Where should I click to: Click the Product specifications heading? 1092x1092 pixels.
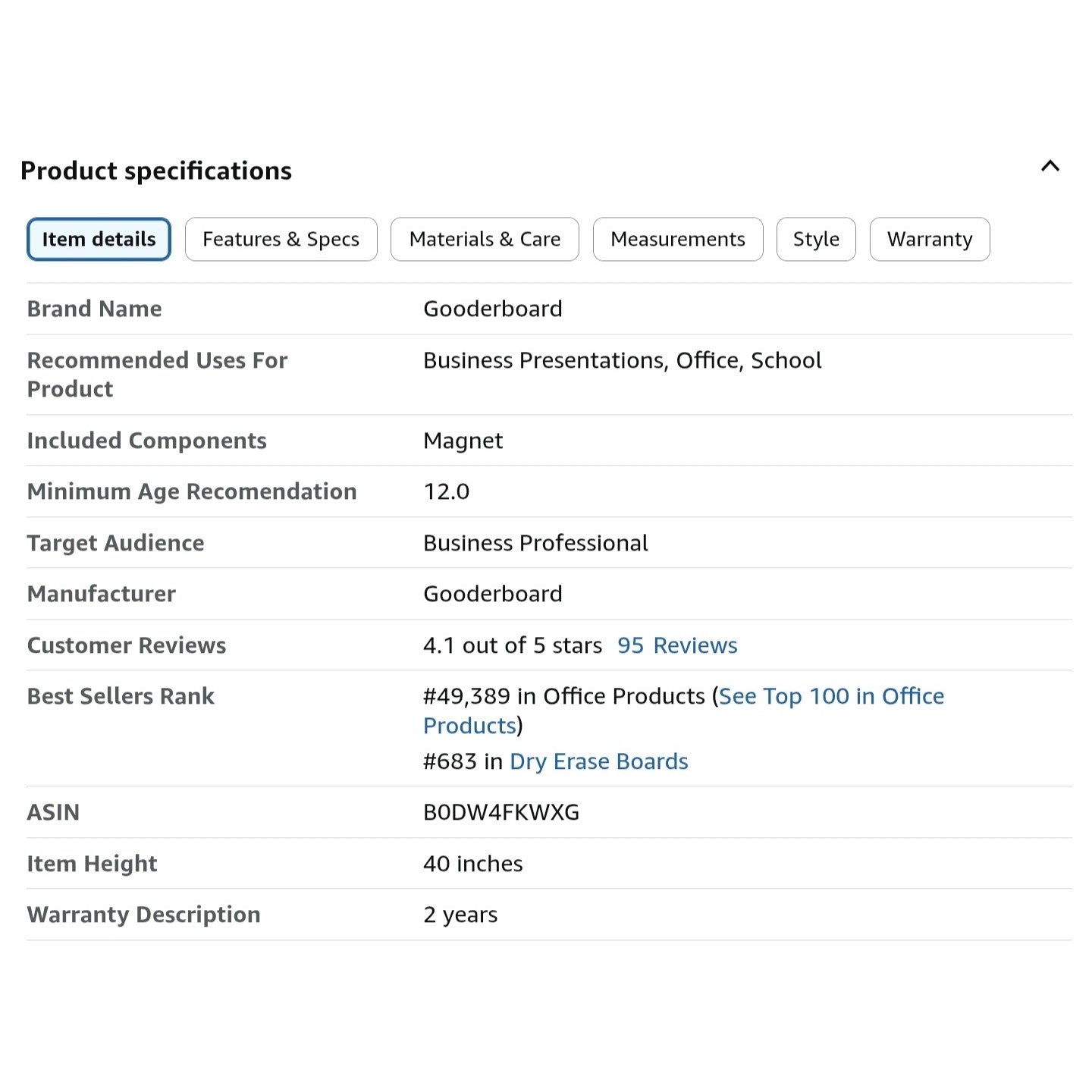[156, 171]
